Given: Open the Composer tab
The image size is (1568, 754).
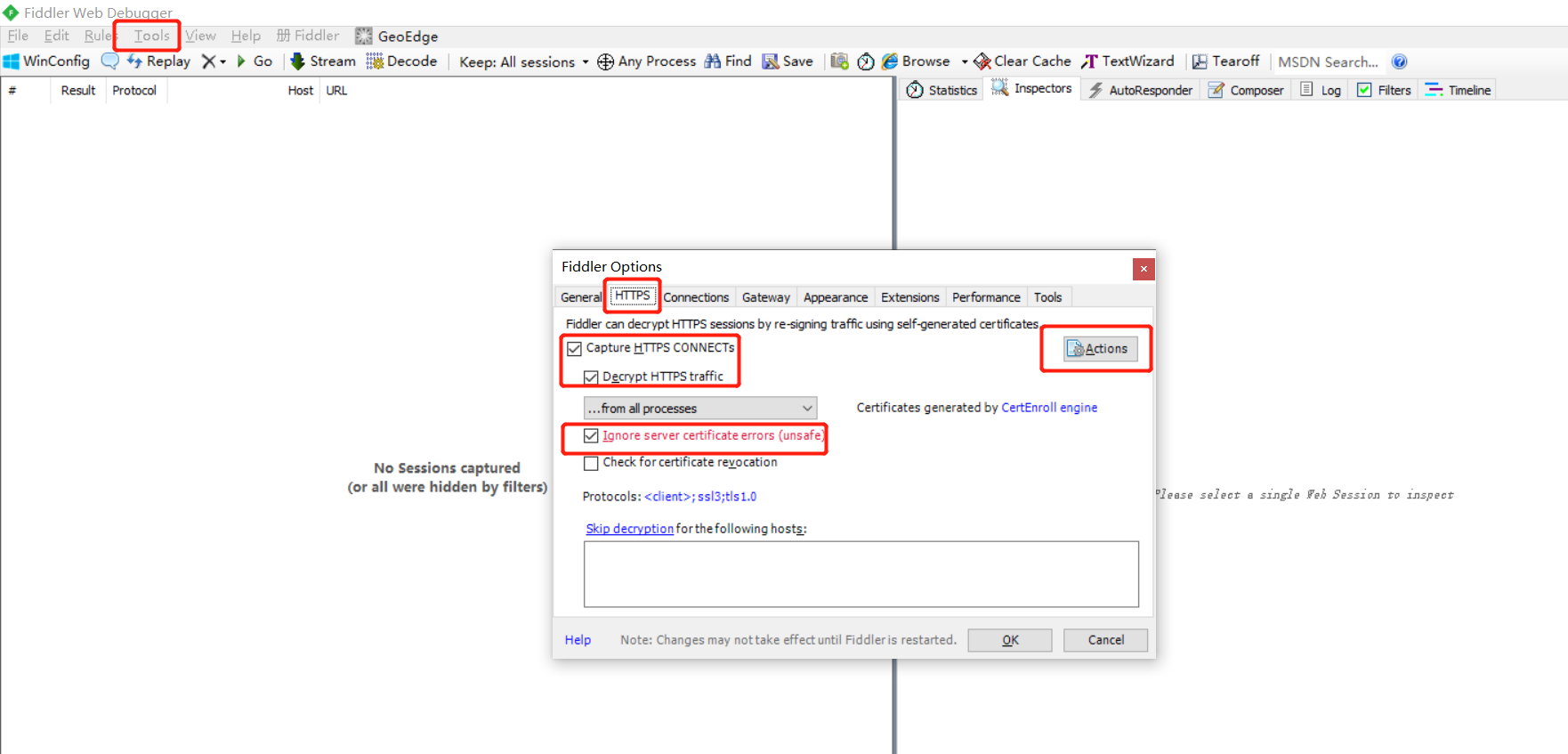Looking at the screenshot, I should (x=1245, y=90).
